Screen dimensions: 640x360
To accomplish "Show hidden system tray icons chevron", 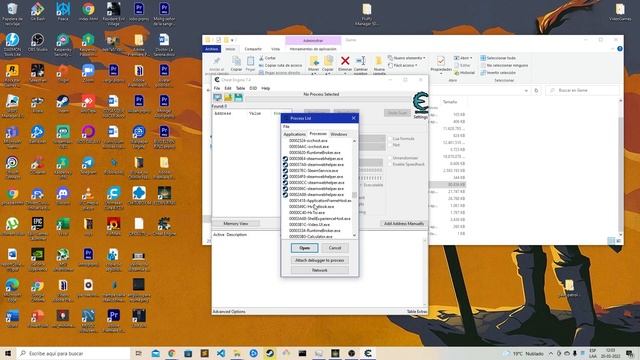I will tap(550, 353).
